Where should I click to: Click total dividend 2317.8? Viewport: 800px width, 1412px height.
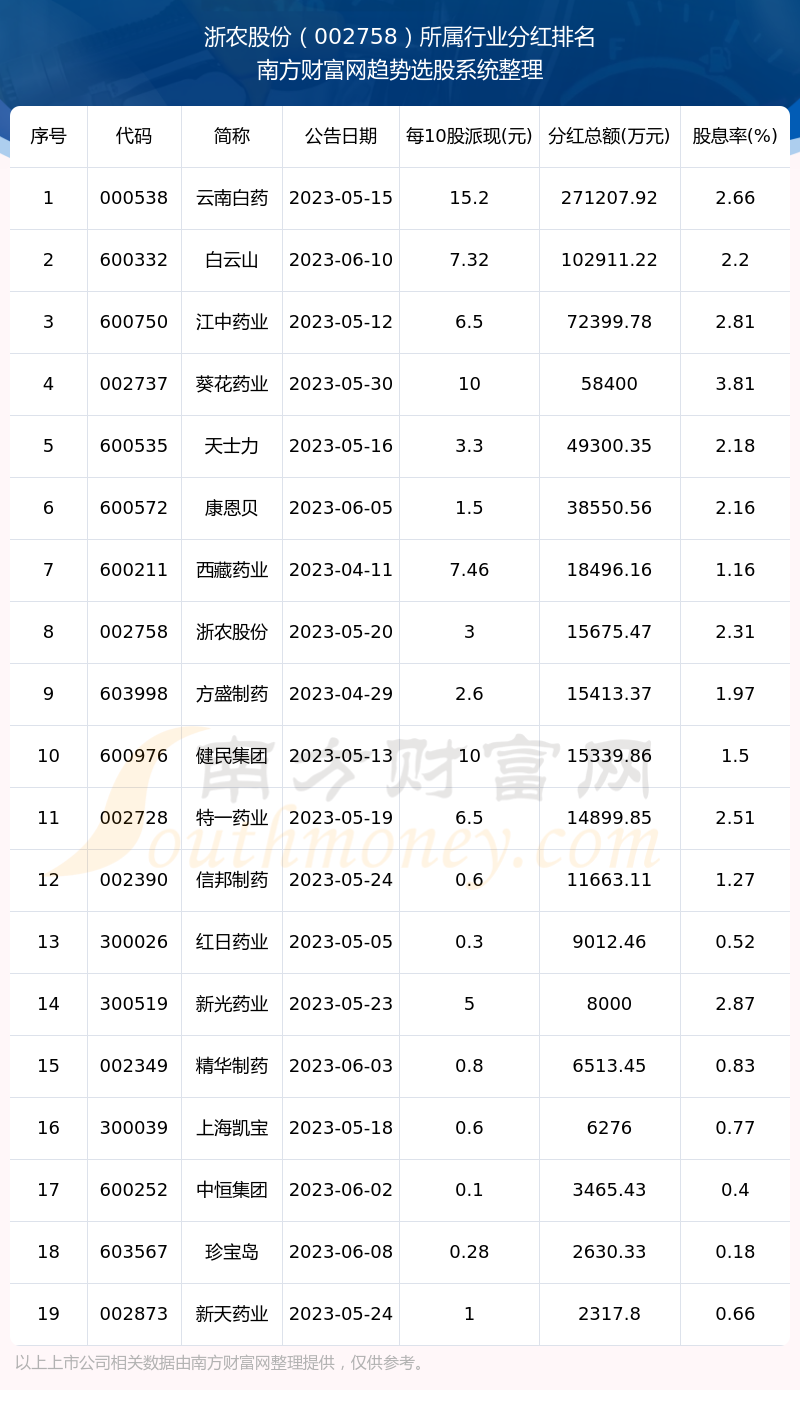point(609,1314)
